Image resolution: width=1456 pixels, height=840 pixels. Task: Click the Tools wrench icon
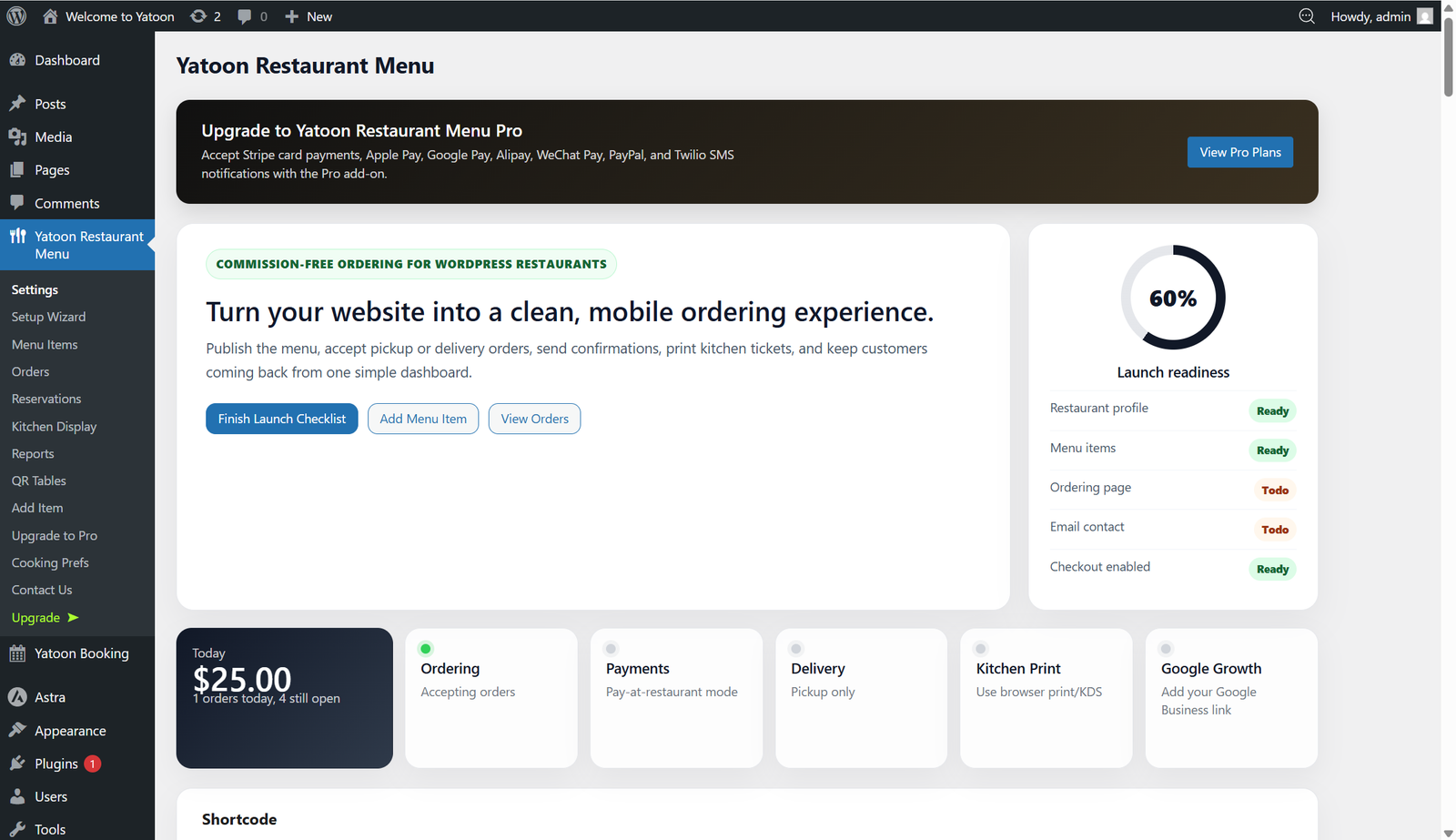pos(17,829)
